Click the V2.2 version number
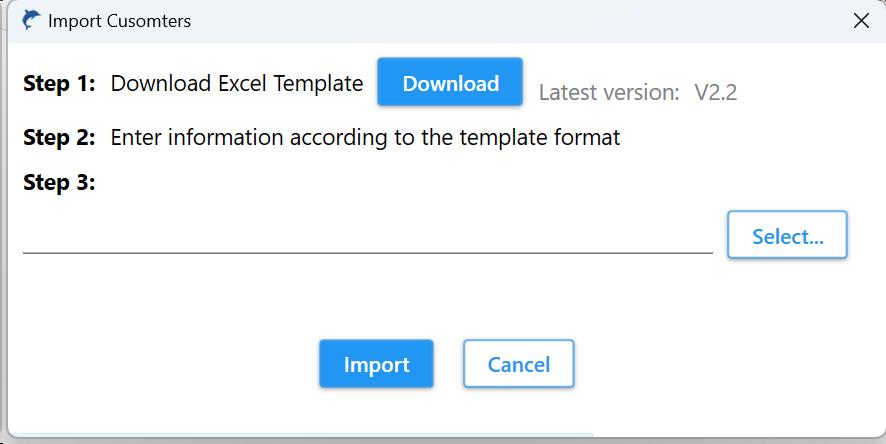This screenshot has height=444, width=886. click(x=715, y=93)
